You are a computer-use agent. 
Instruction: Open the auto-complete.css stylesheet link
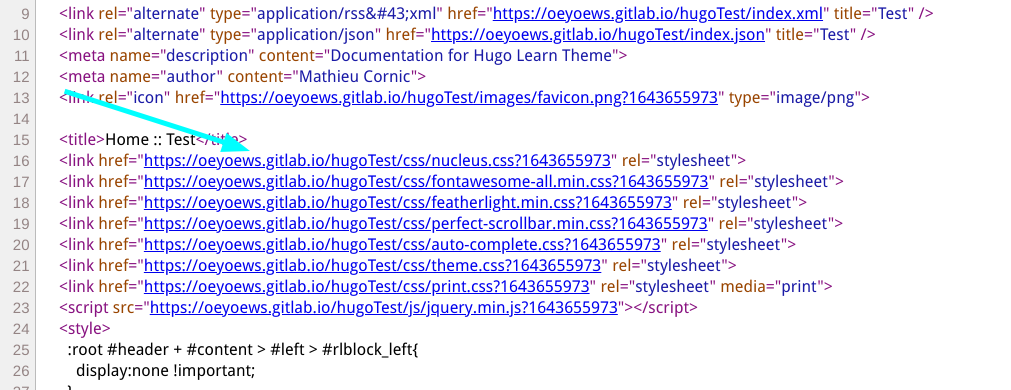[x=402, y=245]
